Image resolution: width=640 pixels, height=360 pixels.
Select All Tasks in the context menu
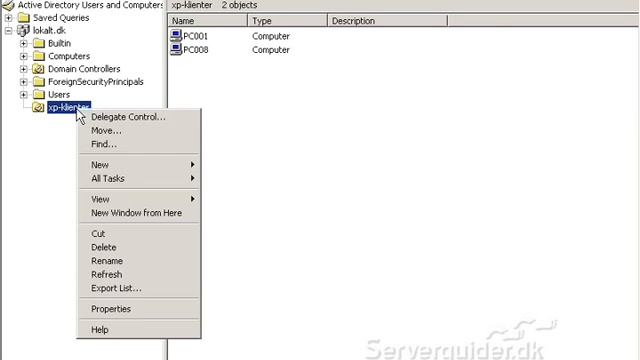coord(139,178)
